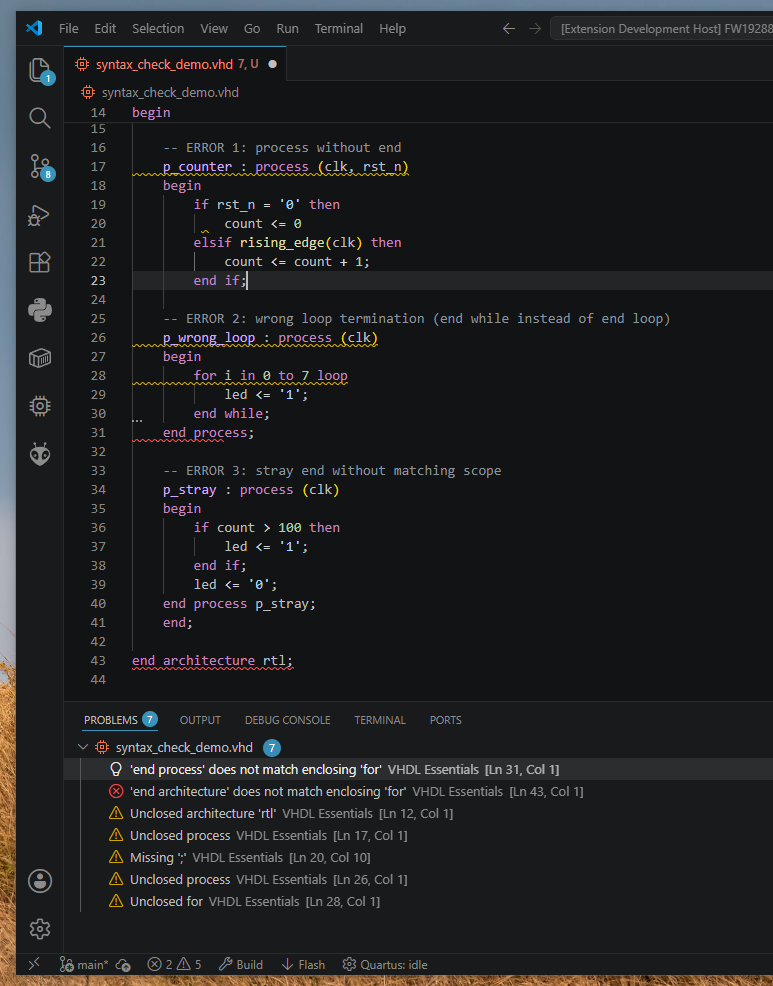The image size is (773, 986).
Task: Click the unsaved dot on the editor tab
Action: [x=272, y=64]
